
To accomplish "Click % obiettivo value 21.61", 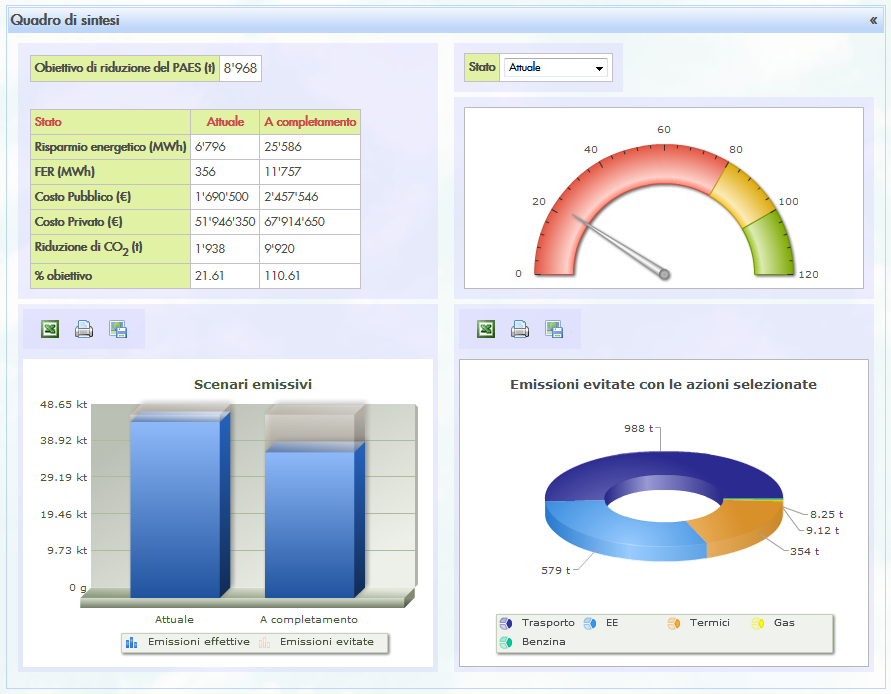I will [x=225, y=276].
